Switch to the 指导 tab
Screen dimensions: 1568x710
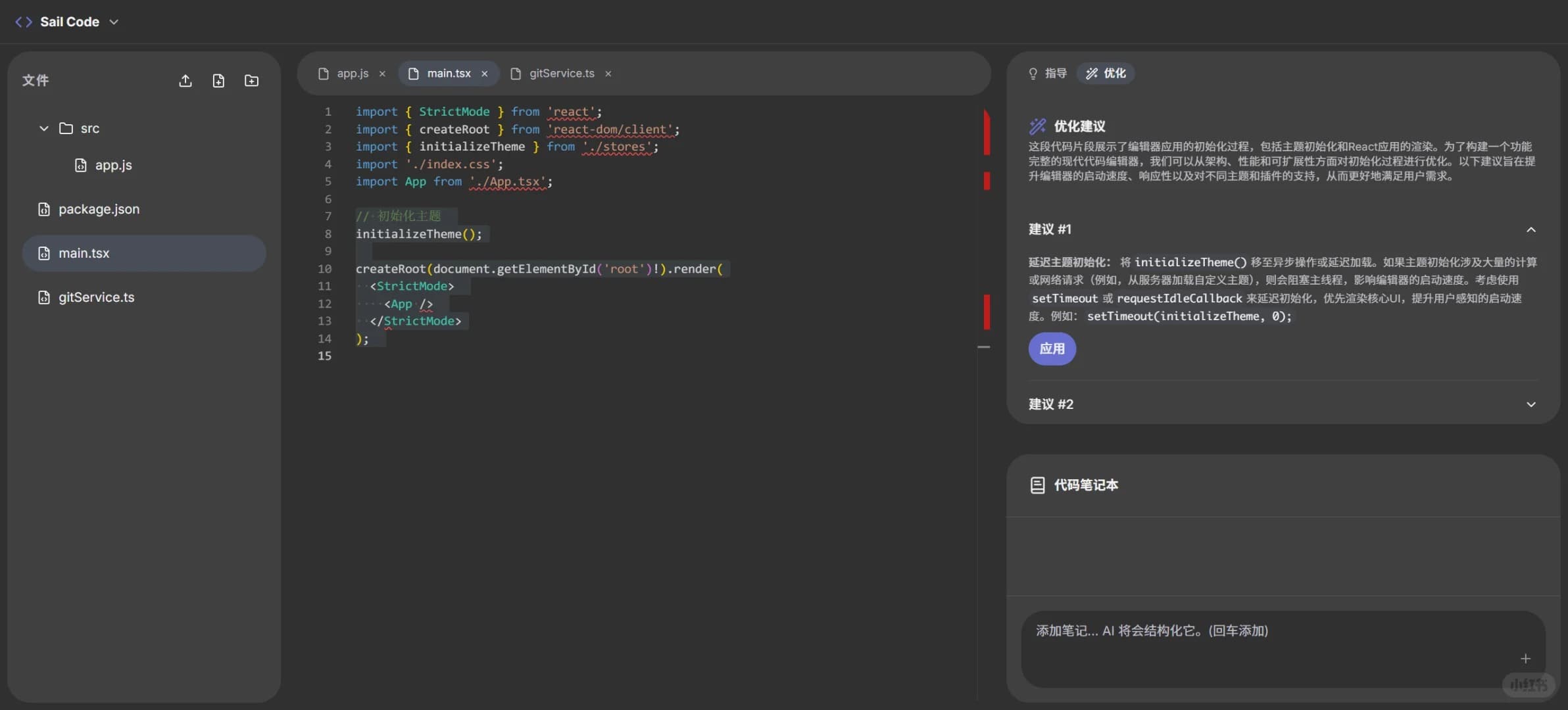point(1048,74)
